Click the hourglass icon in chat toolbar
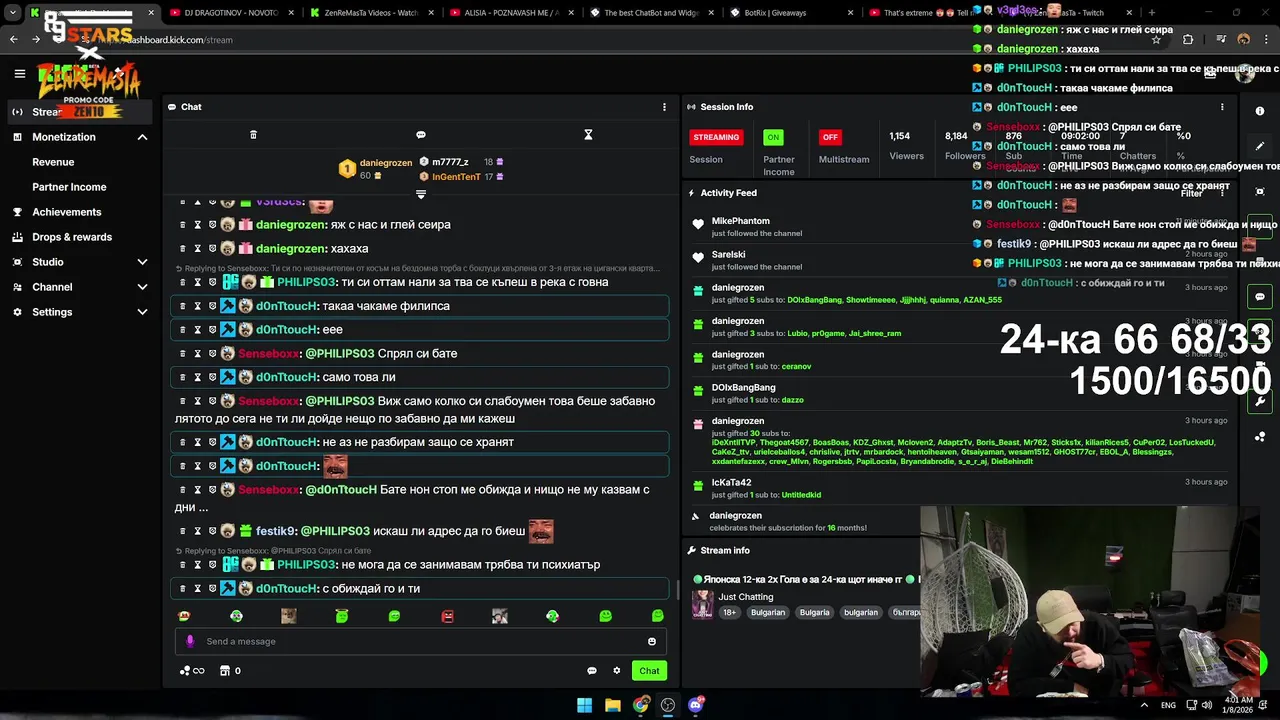 588,135
